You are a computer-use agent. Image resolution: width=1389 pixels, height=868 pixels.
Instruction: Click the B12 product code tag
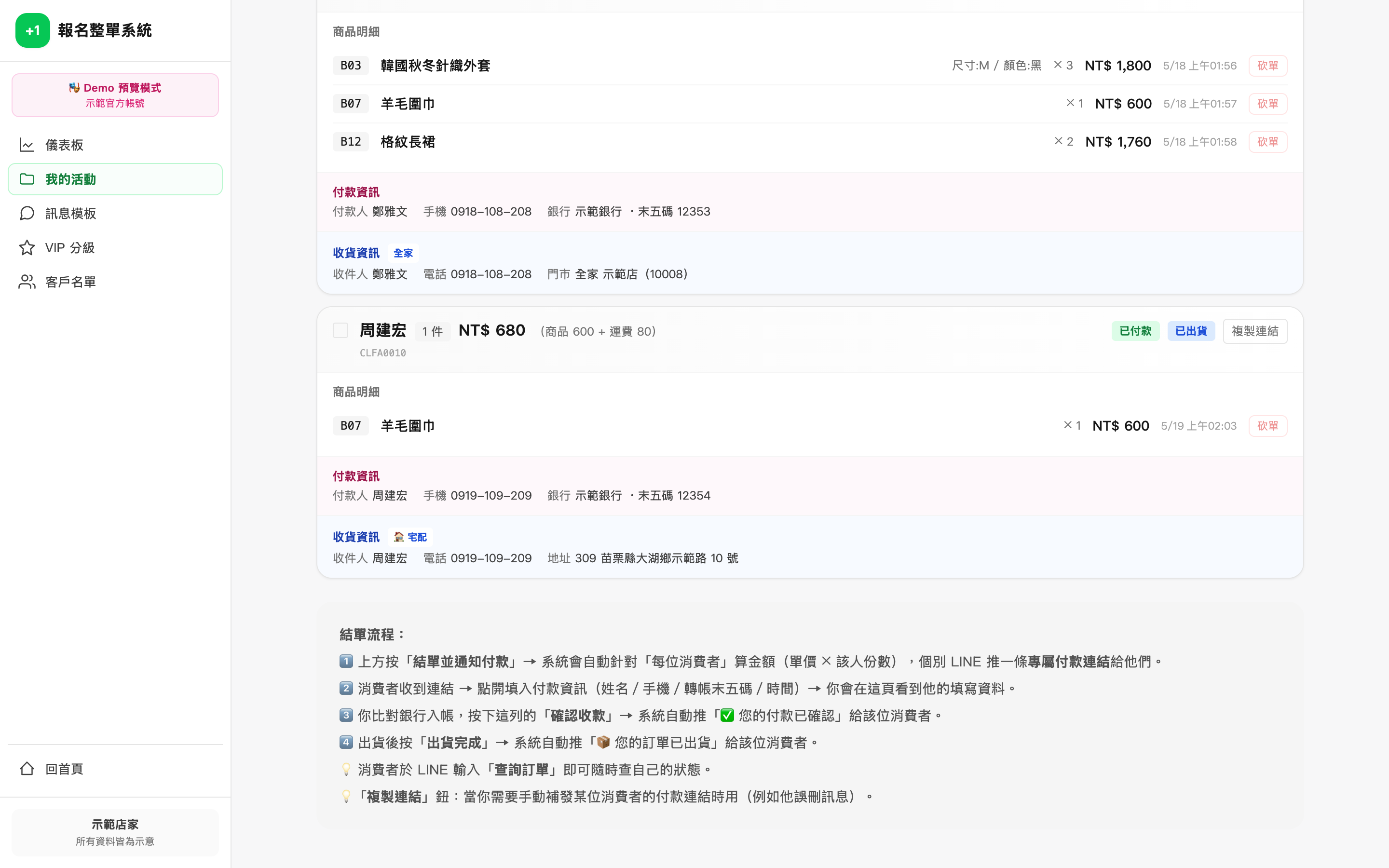point(351,142)
